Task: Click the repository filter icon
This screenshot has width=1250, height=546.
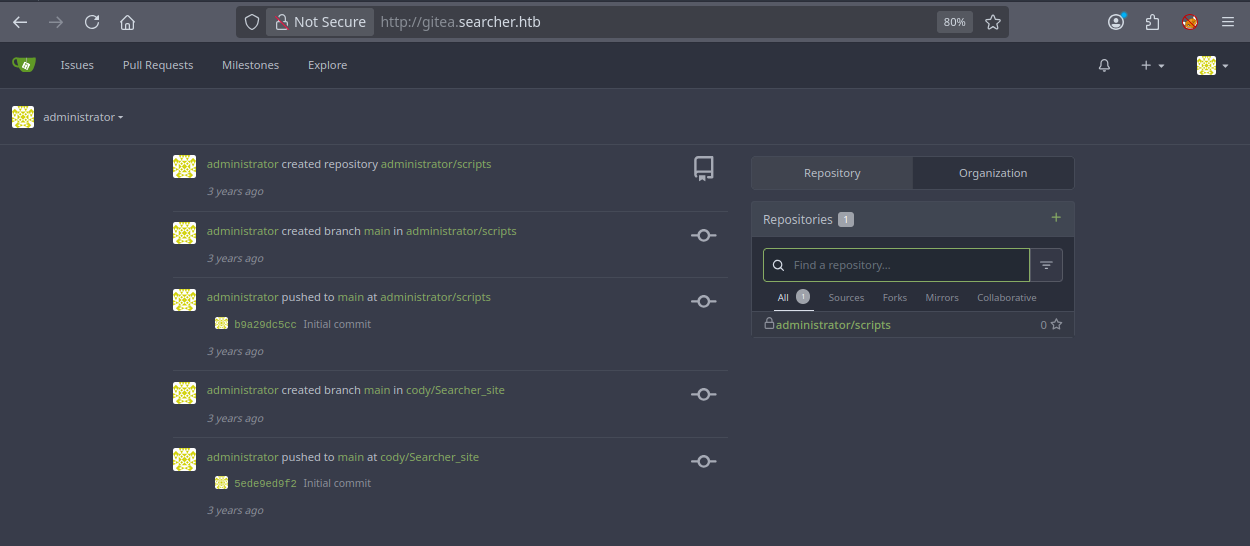Action: 1046,265
